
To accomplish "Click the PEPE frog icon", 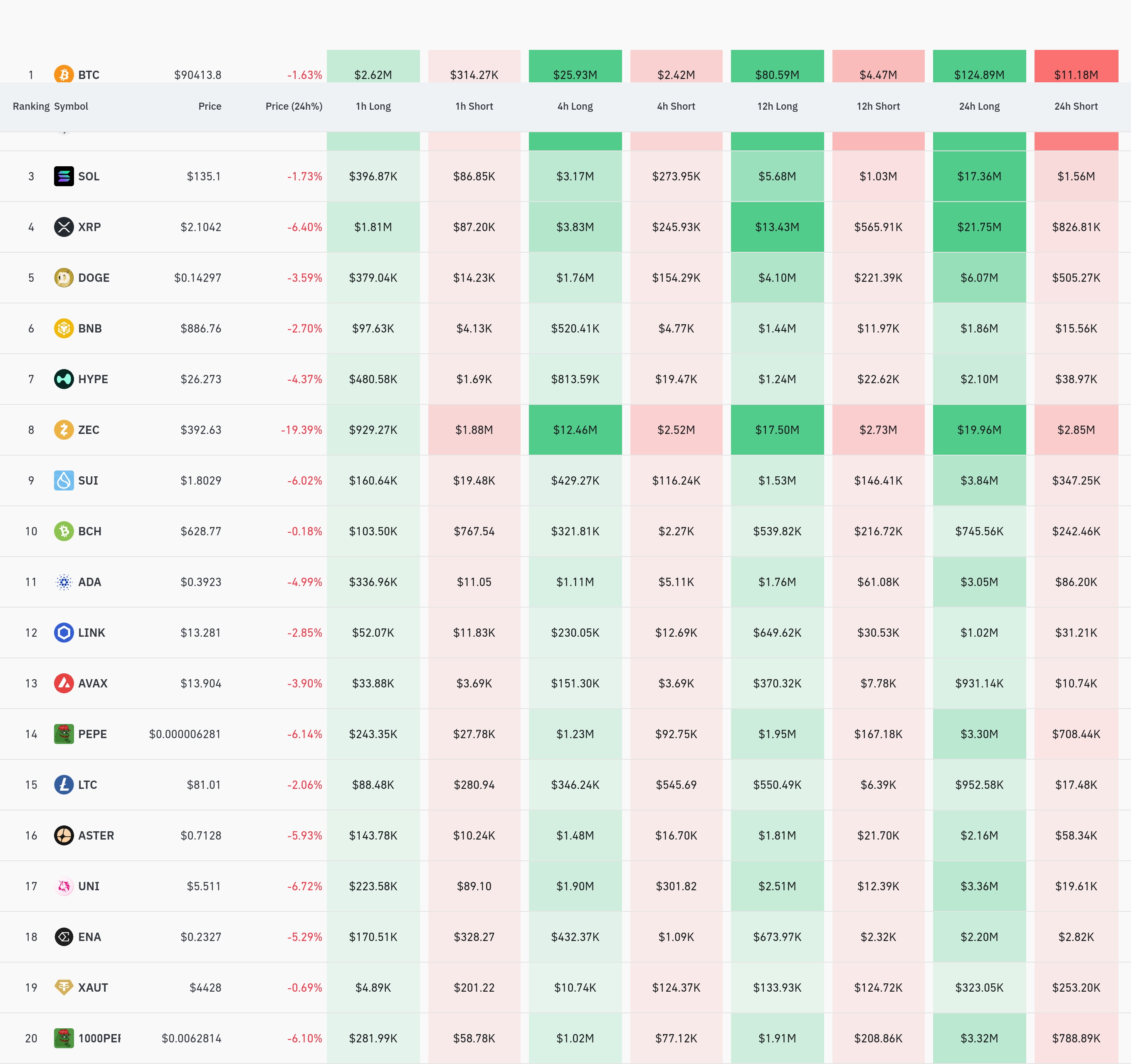I will pos(64,734).
